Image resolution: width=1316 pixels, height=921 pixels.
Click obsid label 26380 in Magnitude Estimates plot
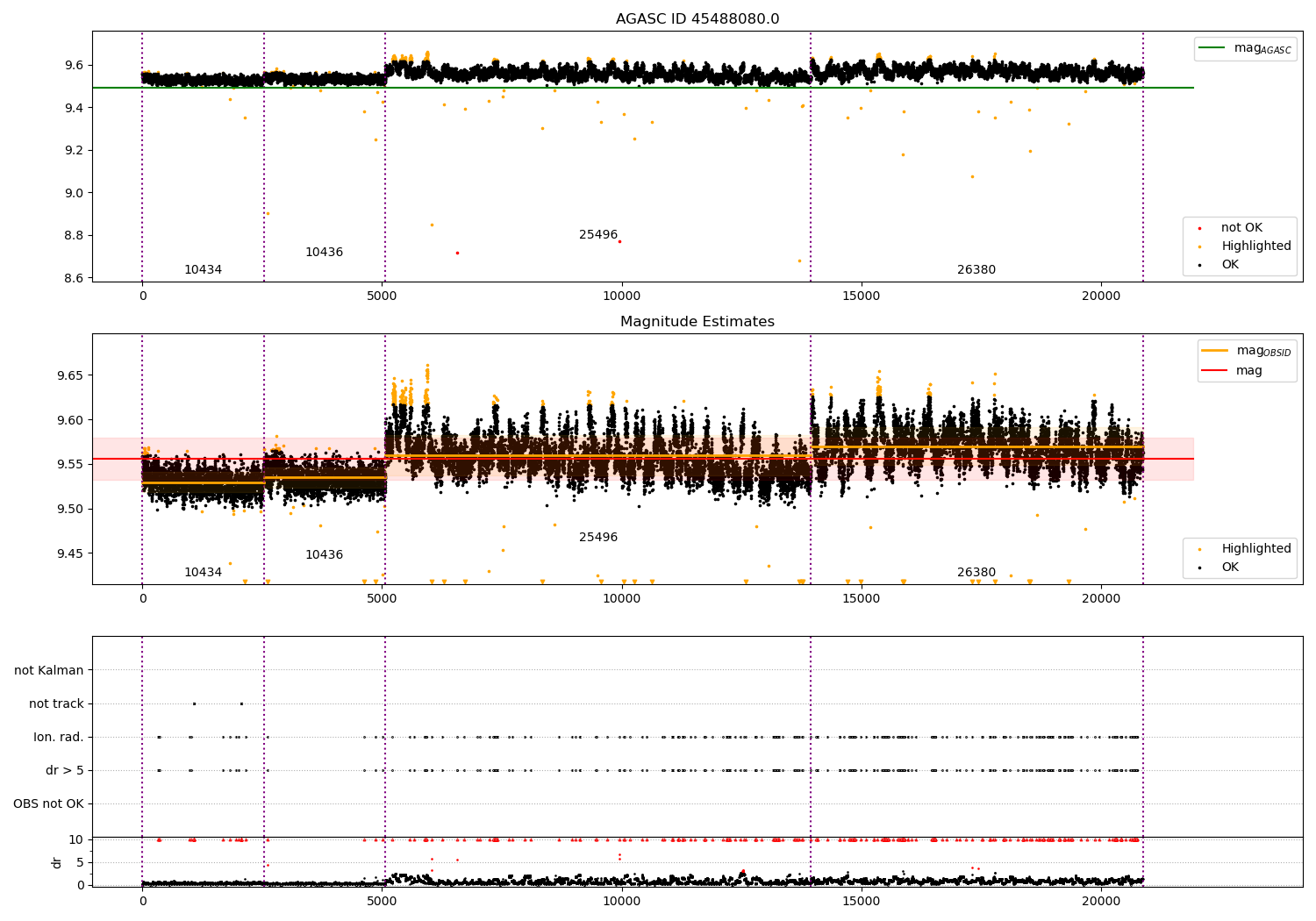[976, 573]
